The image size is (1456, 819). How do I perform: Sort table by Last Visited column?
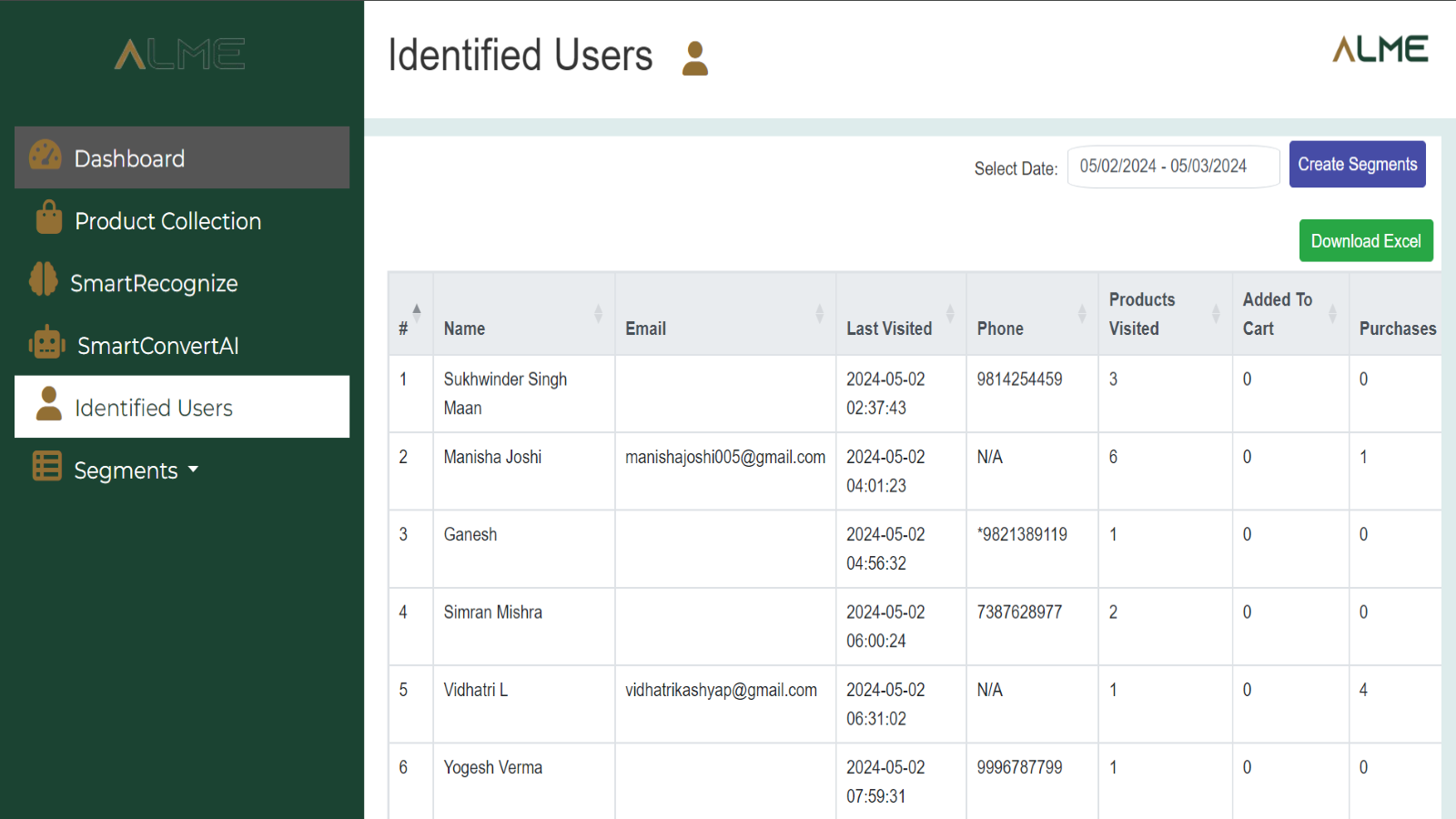901,314
